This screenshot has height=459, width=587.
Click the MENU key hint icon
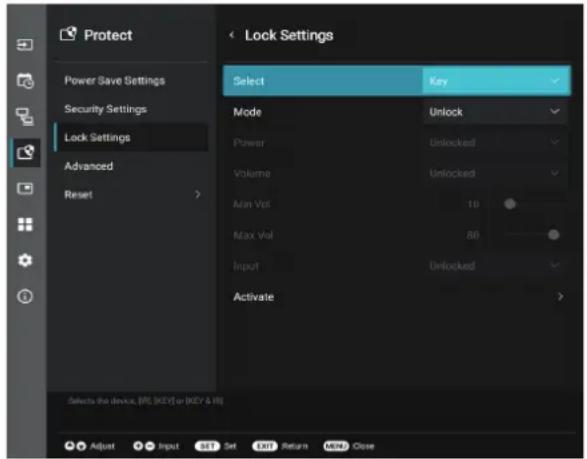coord(336,446)
